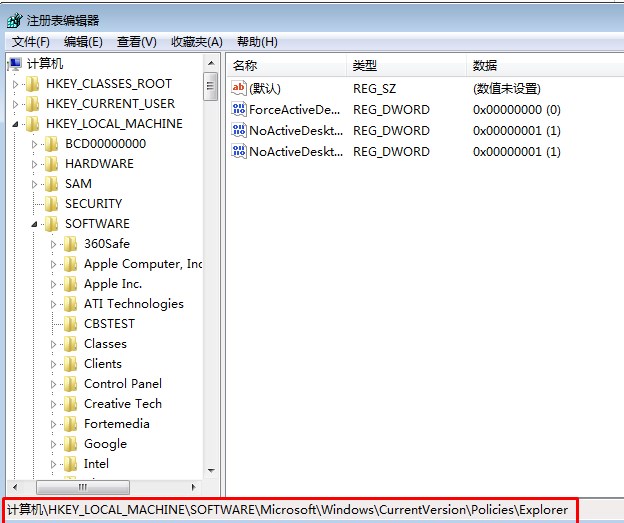Click the Registry Editor title bar icon
Viewport: 624px width, 523px height.
pos(15,20)
